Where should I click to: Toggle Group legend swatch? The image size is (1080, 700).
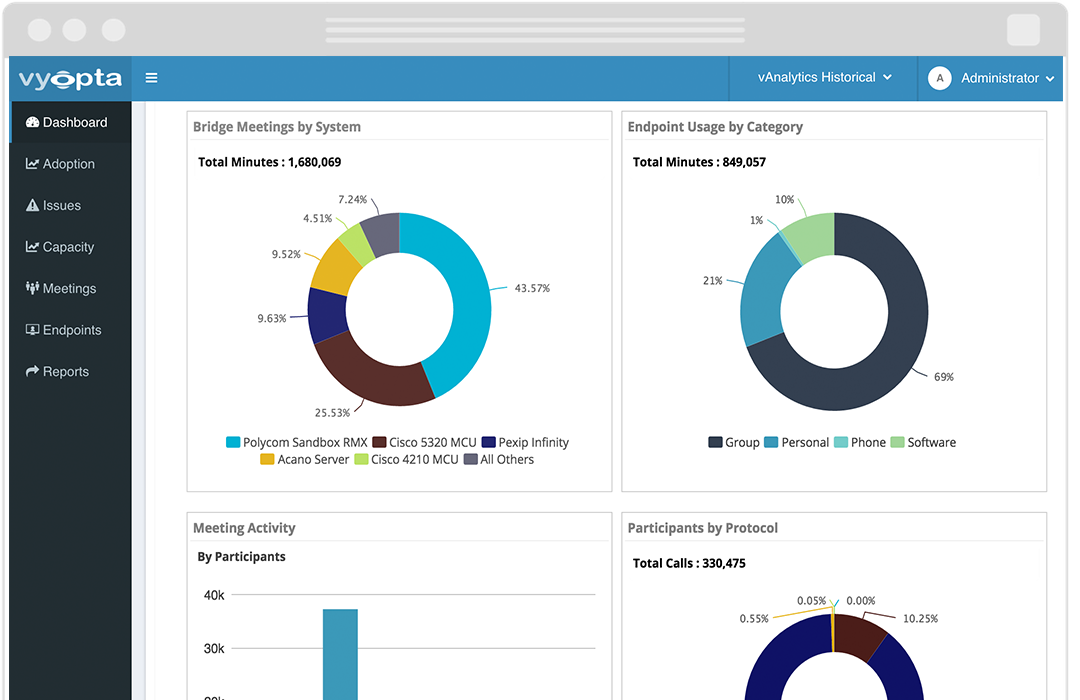(x=715, y=442)
